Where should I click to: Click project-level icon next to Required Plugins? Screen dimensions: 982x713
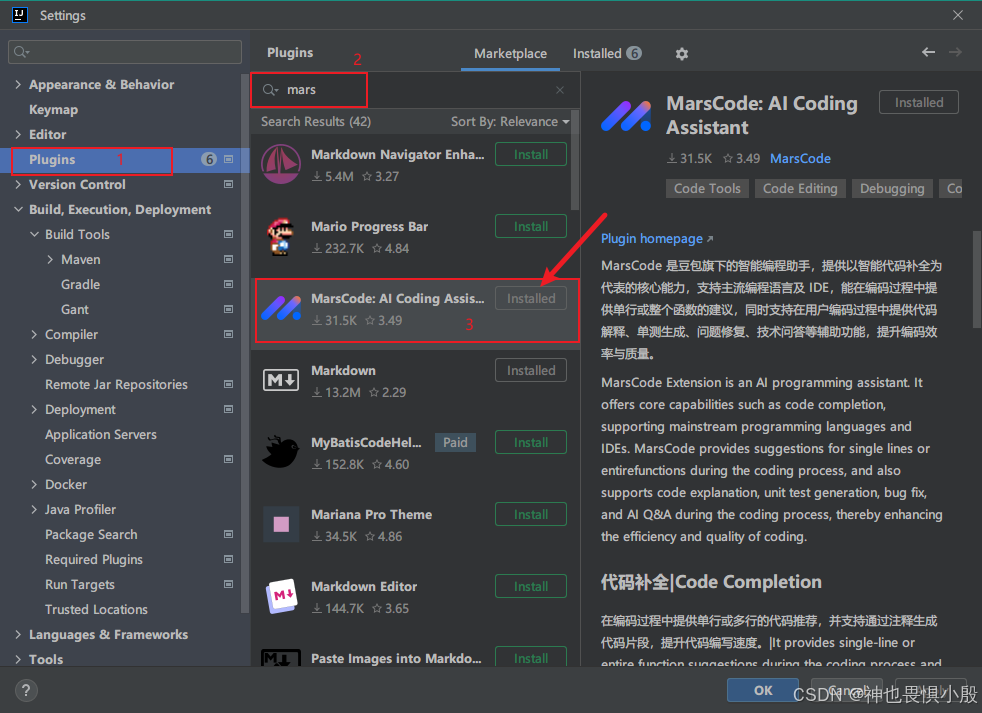pos(229,559)
